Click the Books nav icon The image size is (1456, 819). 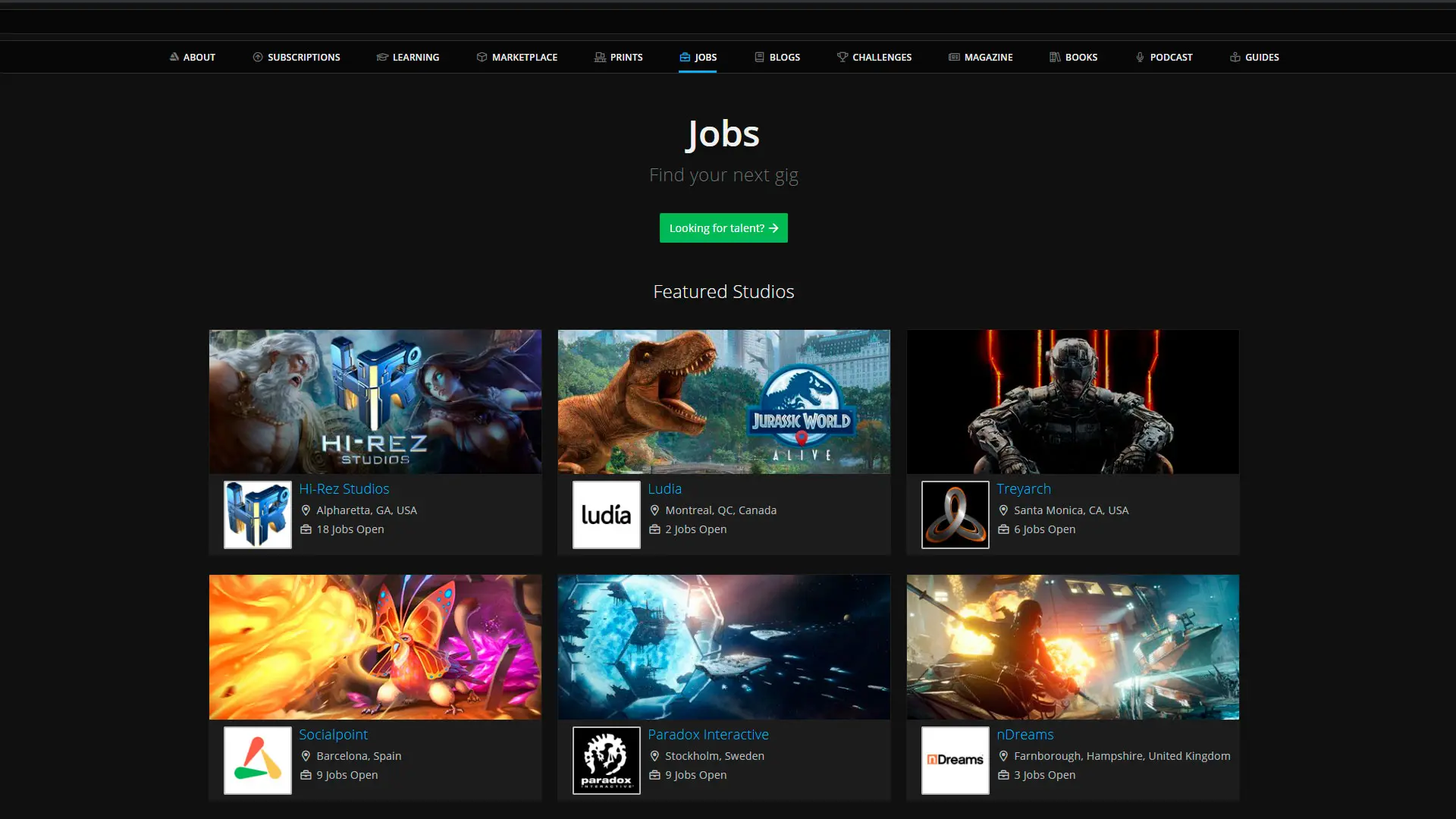[1055, 57]
